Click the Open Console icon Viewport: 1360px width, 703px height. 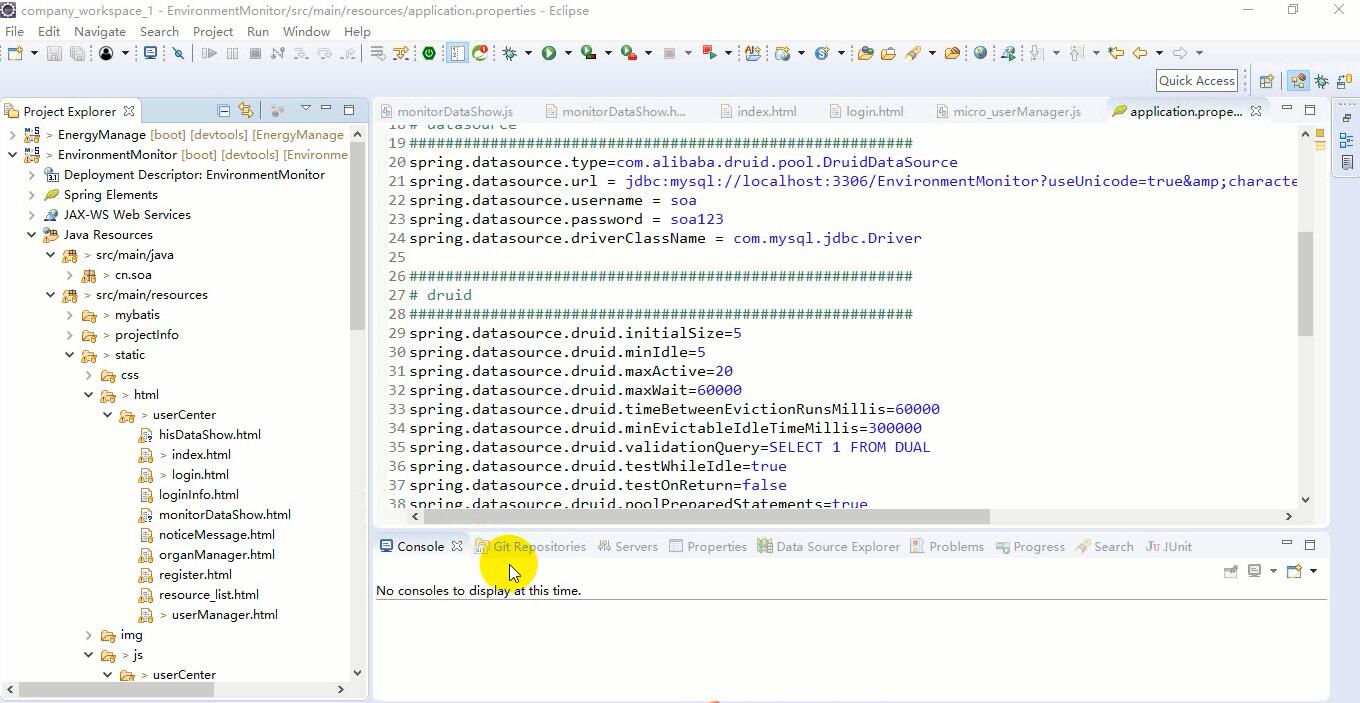coord(1294,571)
